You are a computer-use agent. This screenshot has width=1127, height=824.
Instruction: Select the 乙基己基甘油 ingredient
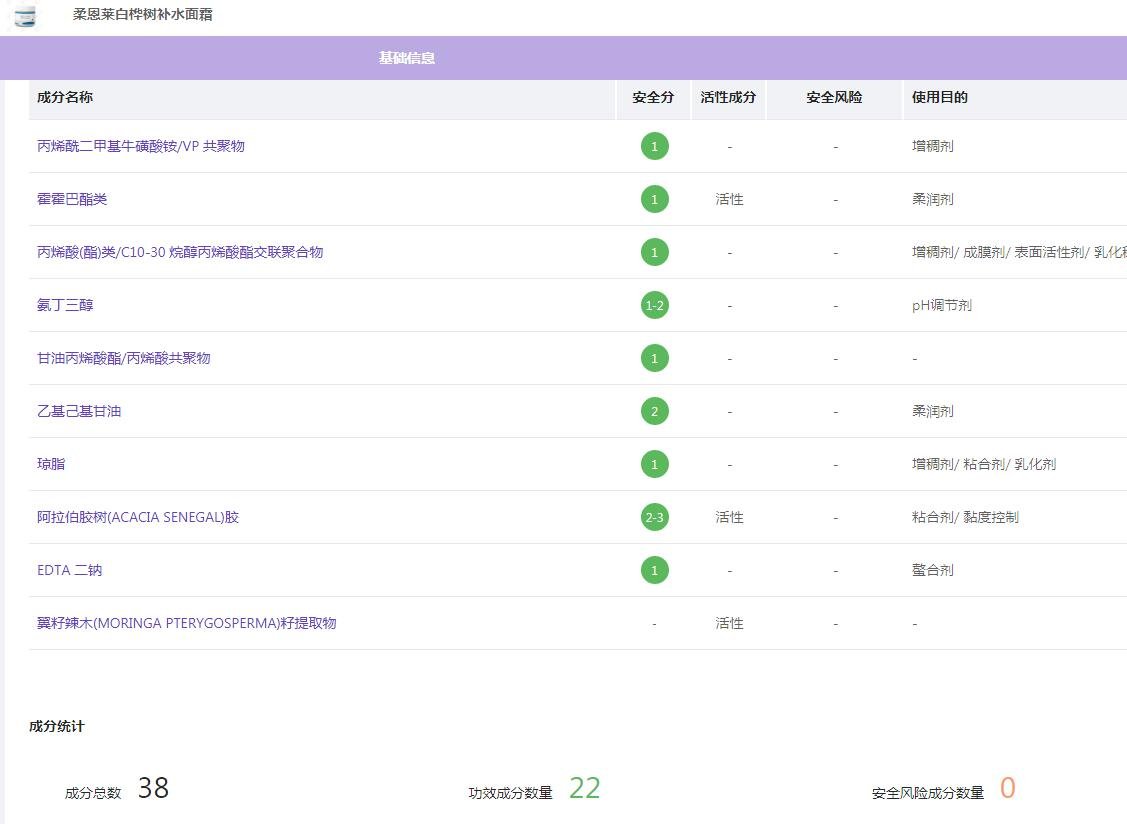tap(79, 411)
